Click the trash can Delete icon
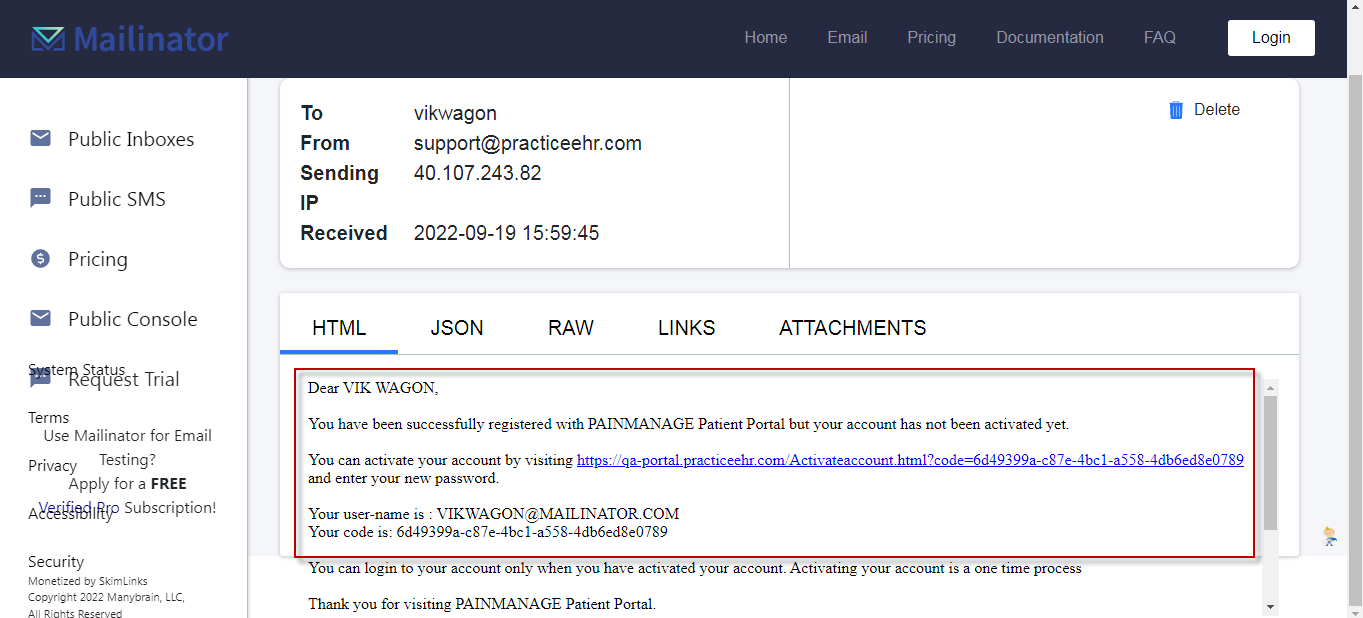 (x=1176, y=110)
